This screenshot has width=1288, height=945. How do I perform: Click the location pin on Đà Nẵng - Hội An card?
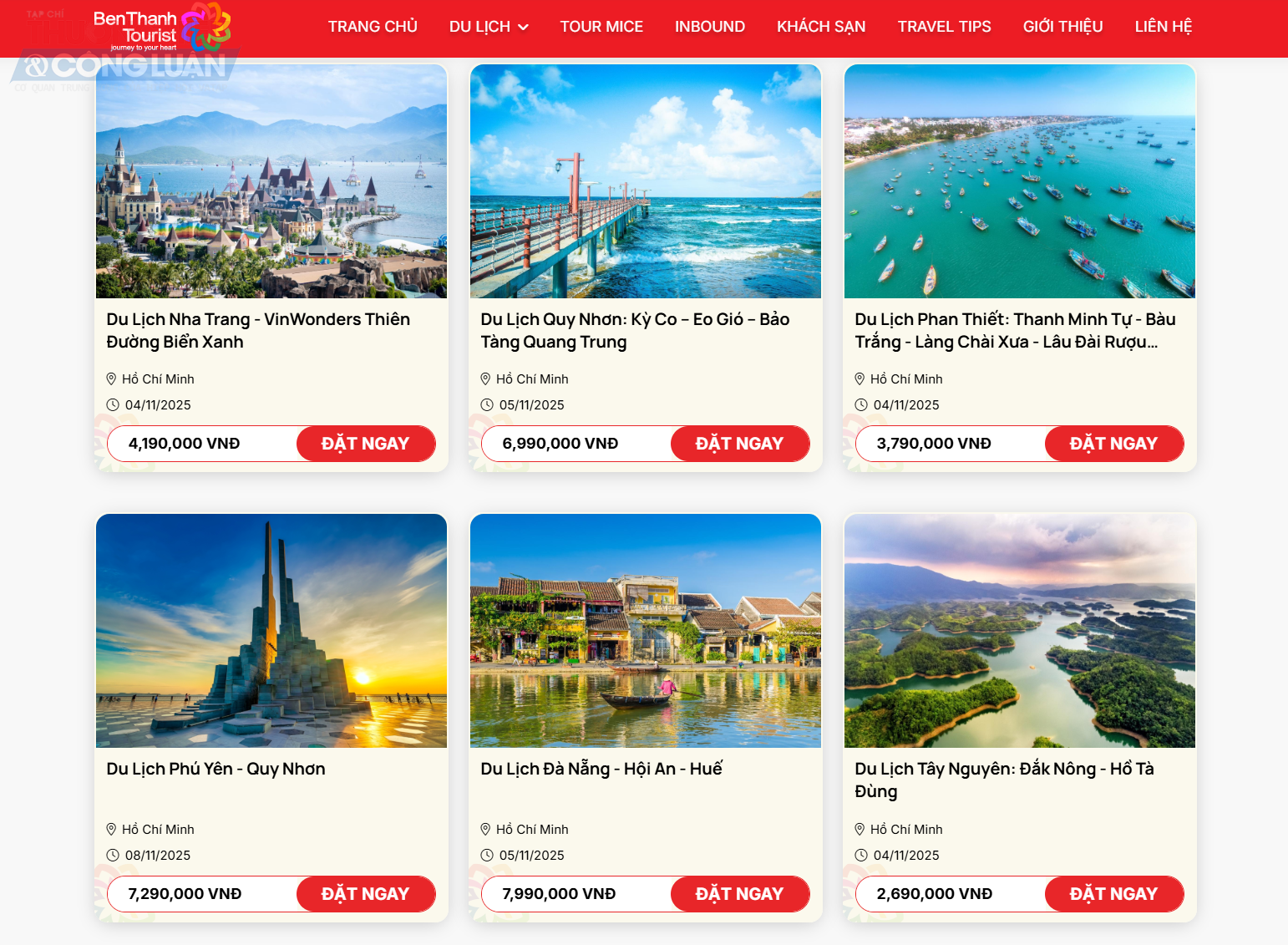coord(485,830)
